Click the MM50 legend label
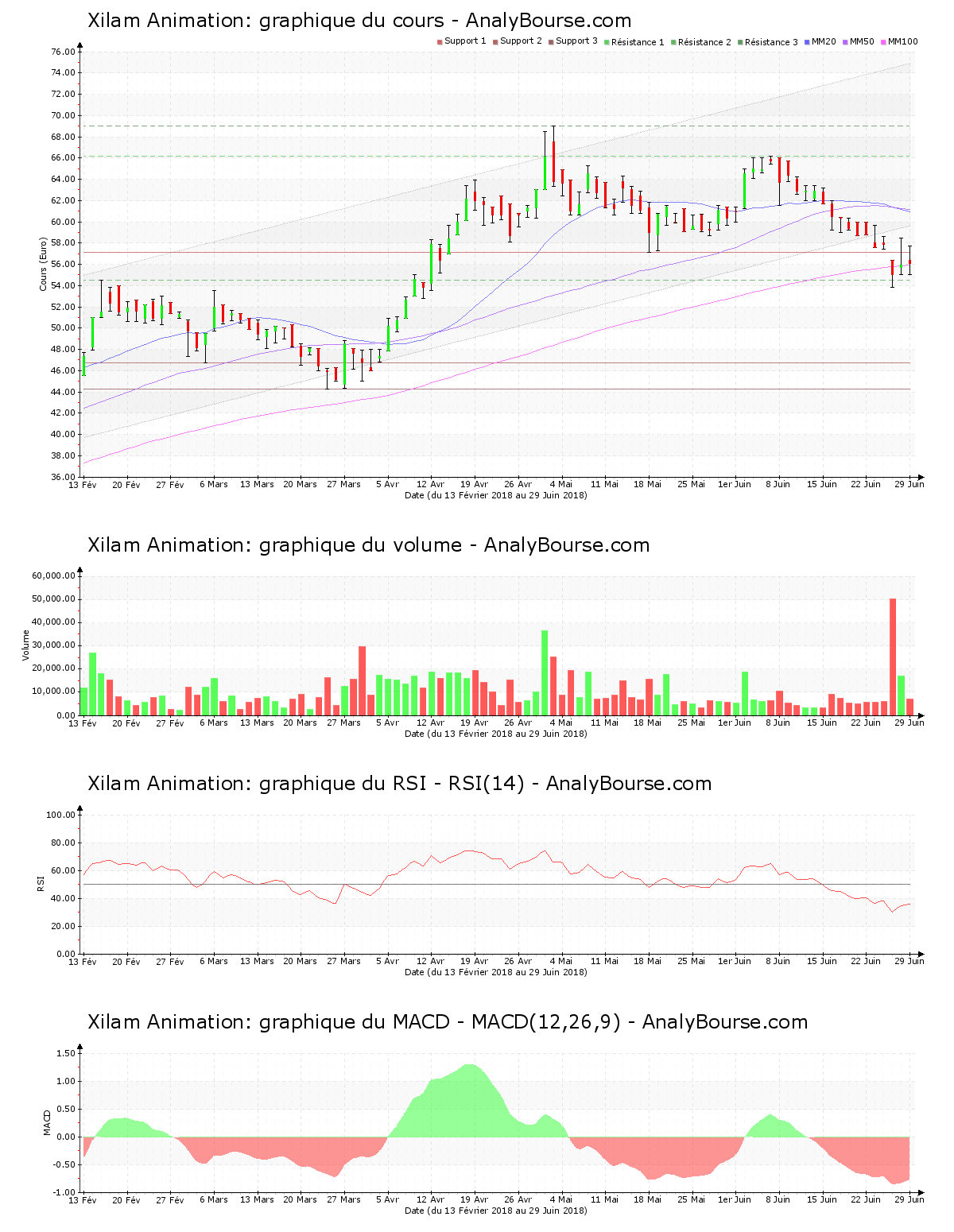The height and width of the screenshot is (1232, 954). click(862, 41)
